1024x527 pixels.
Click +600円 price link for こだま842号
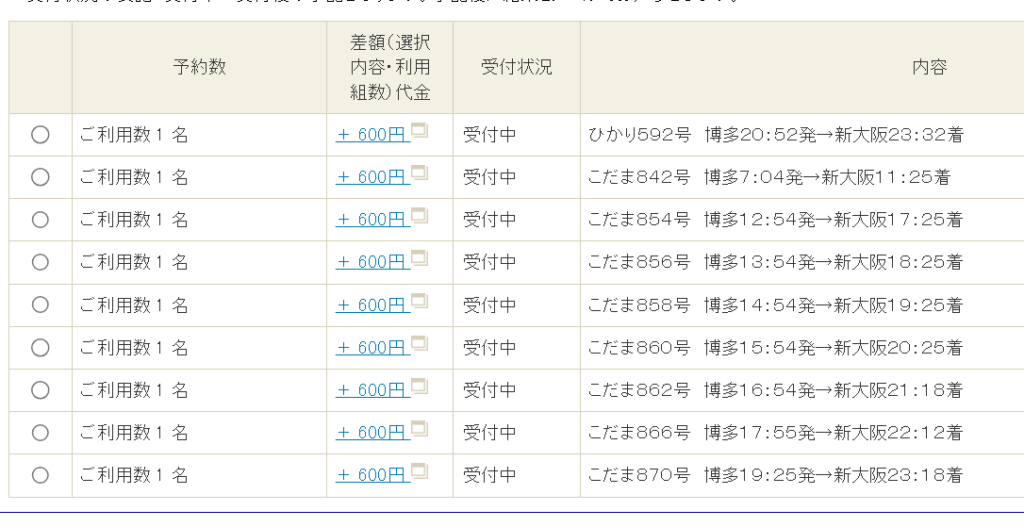point(372,177)
